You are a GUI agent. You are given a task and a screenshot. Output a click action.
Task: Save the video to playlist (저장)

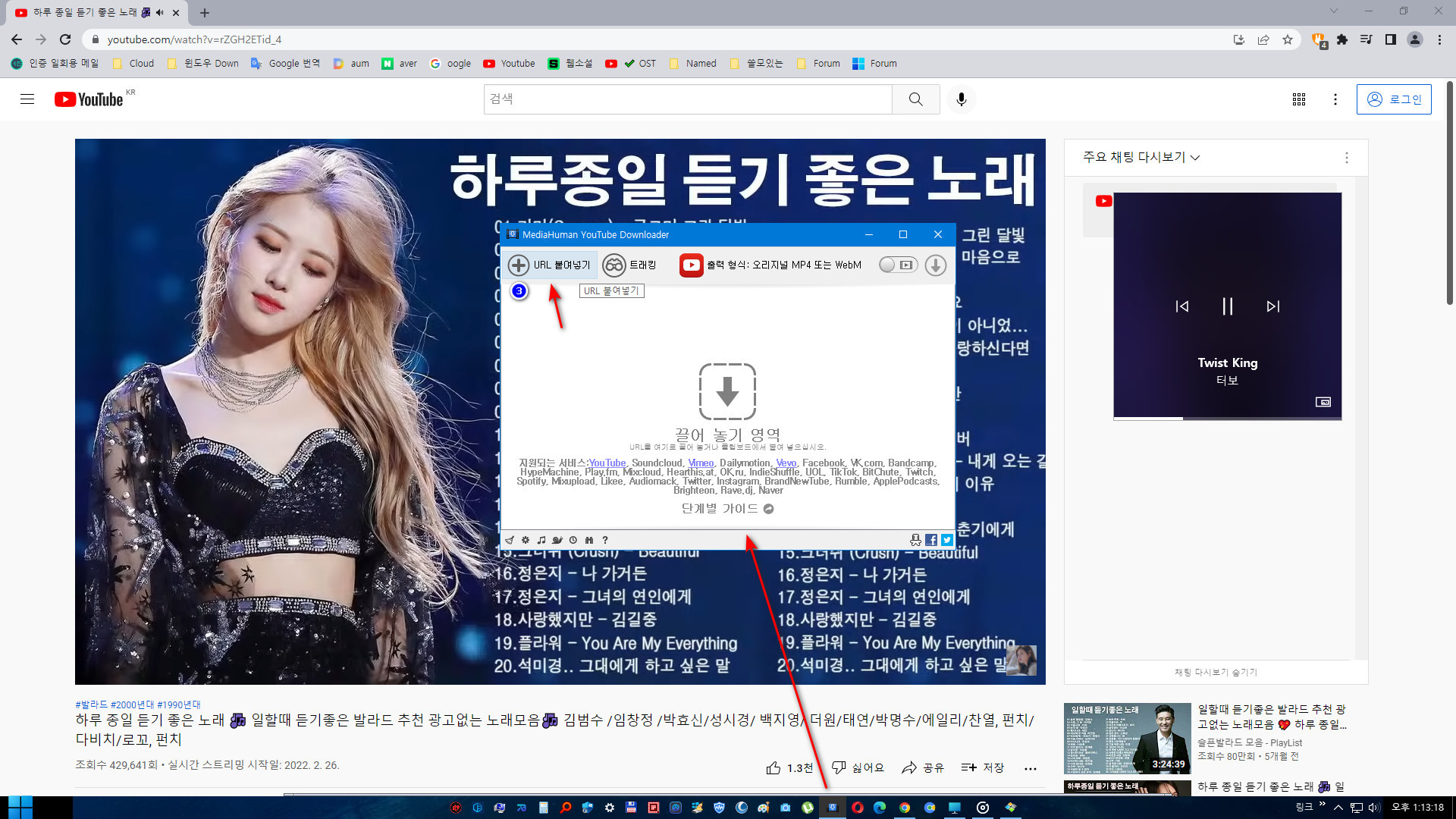pos(982,768)
